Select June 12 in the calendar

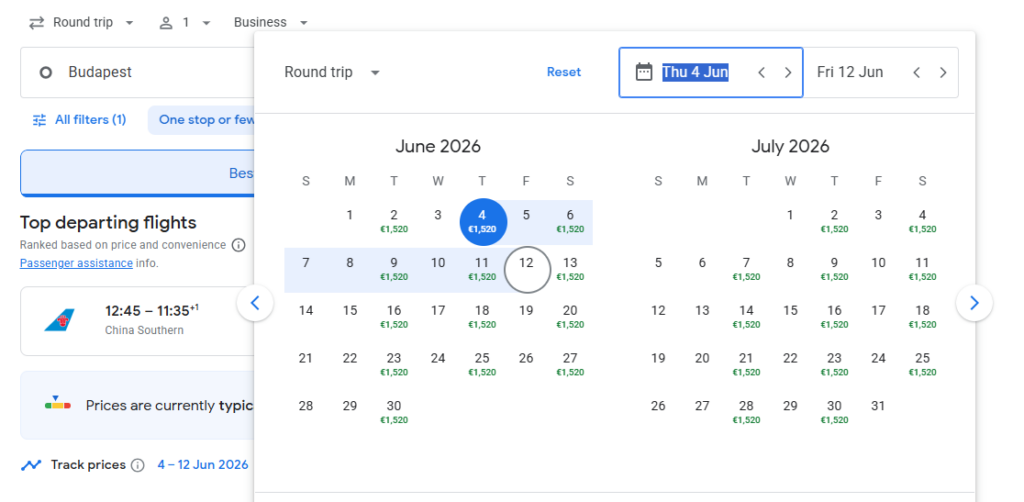point(526,270)
